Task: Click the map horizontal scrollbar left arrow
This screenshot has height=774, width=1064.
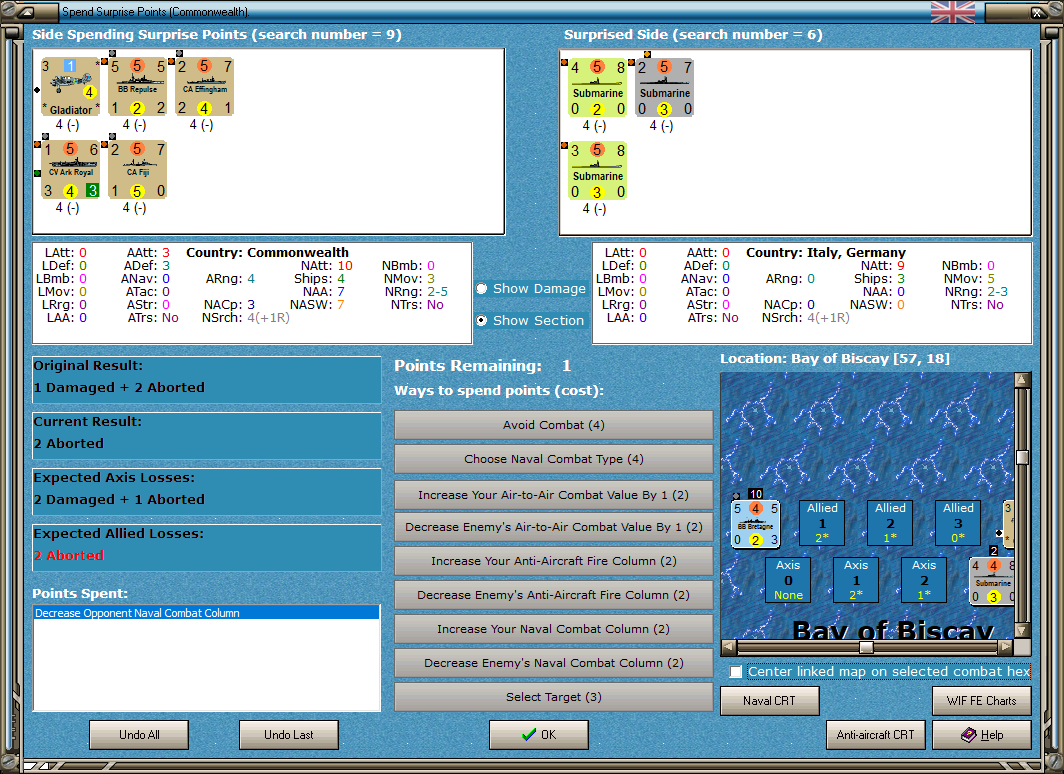Action: 728,647
